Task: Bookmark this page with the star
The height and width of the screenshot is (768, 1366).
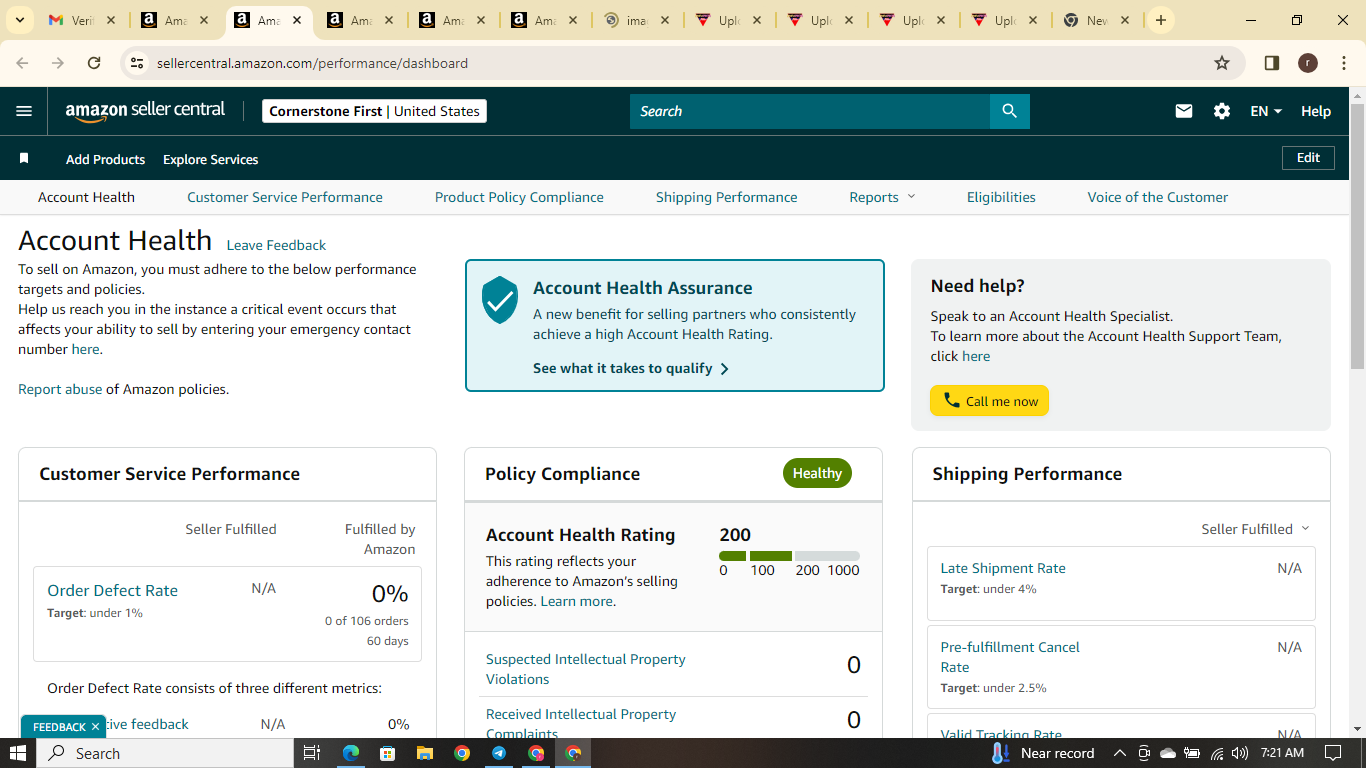Action: point(1222,63)
